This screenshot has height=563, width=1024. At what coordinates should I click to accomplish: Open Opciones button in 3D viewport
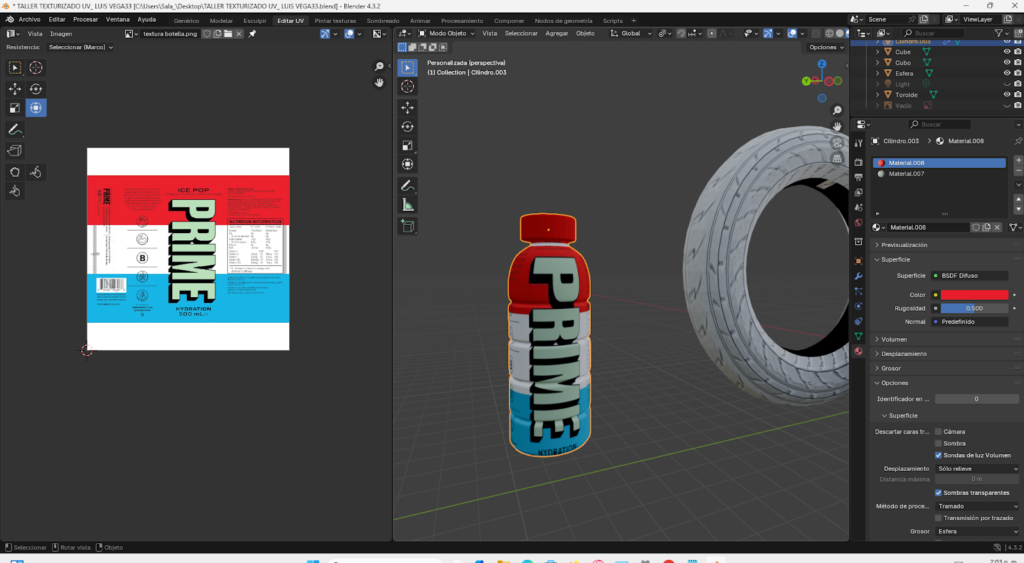[825, 47]
